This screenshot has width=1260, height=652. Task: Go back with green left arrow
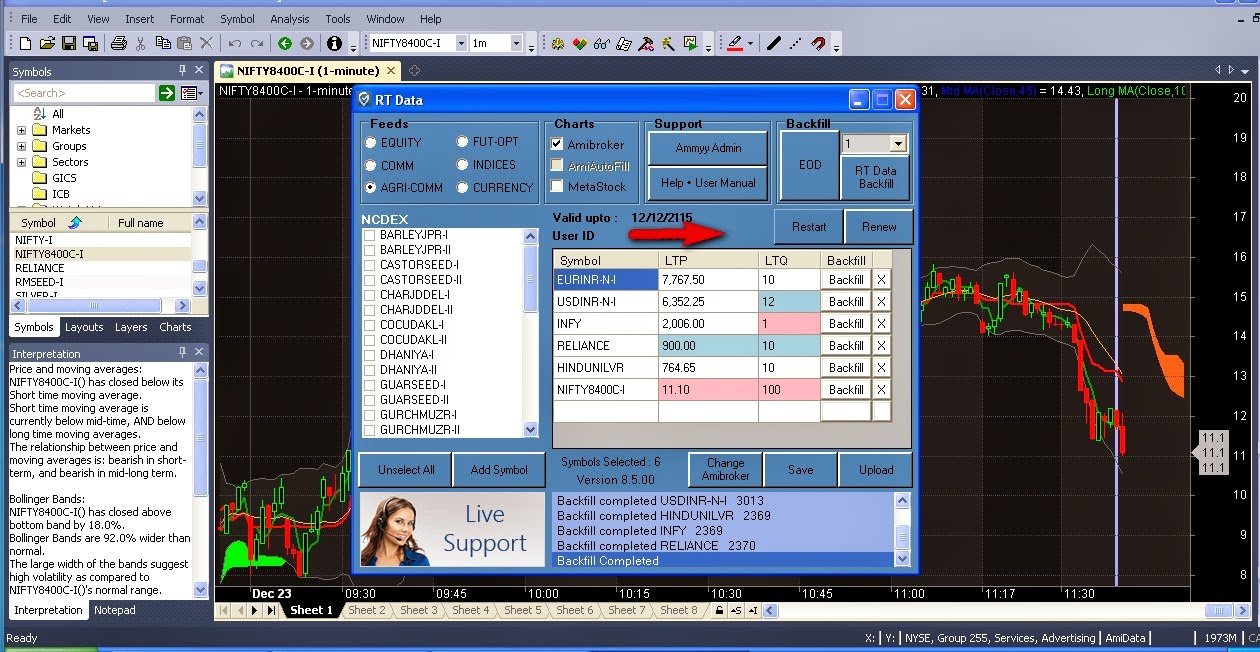pyautogui.click(x=285, y=44)
